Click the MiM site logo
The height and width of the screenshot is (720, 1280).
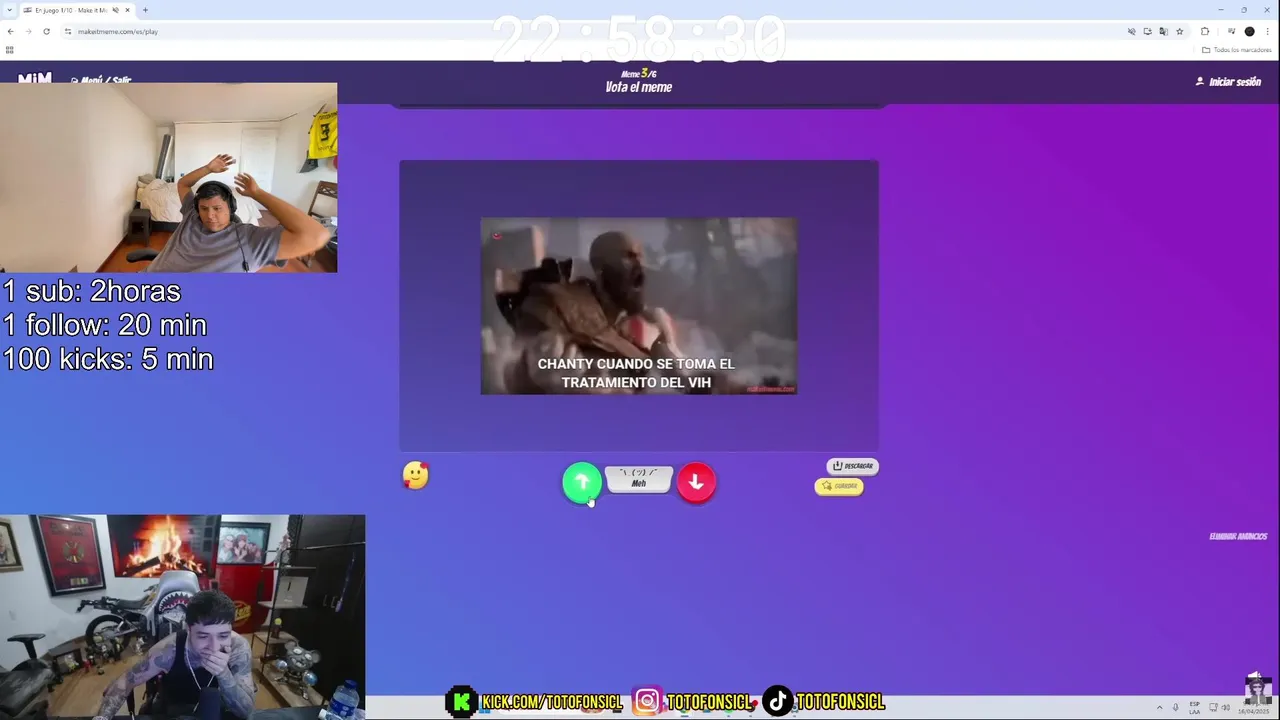(x=35, y=78)
